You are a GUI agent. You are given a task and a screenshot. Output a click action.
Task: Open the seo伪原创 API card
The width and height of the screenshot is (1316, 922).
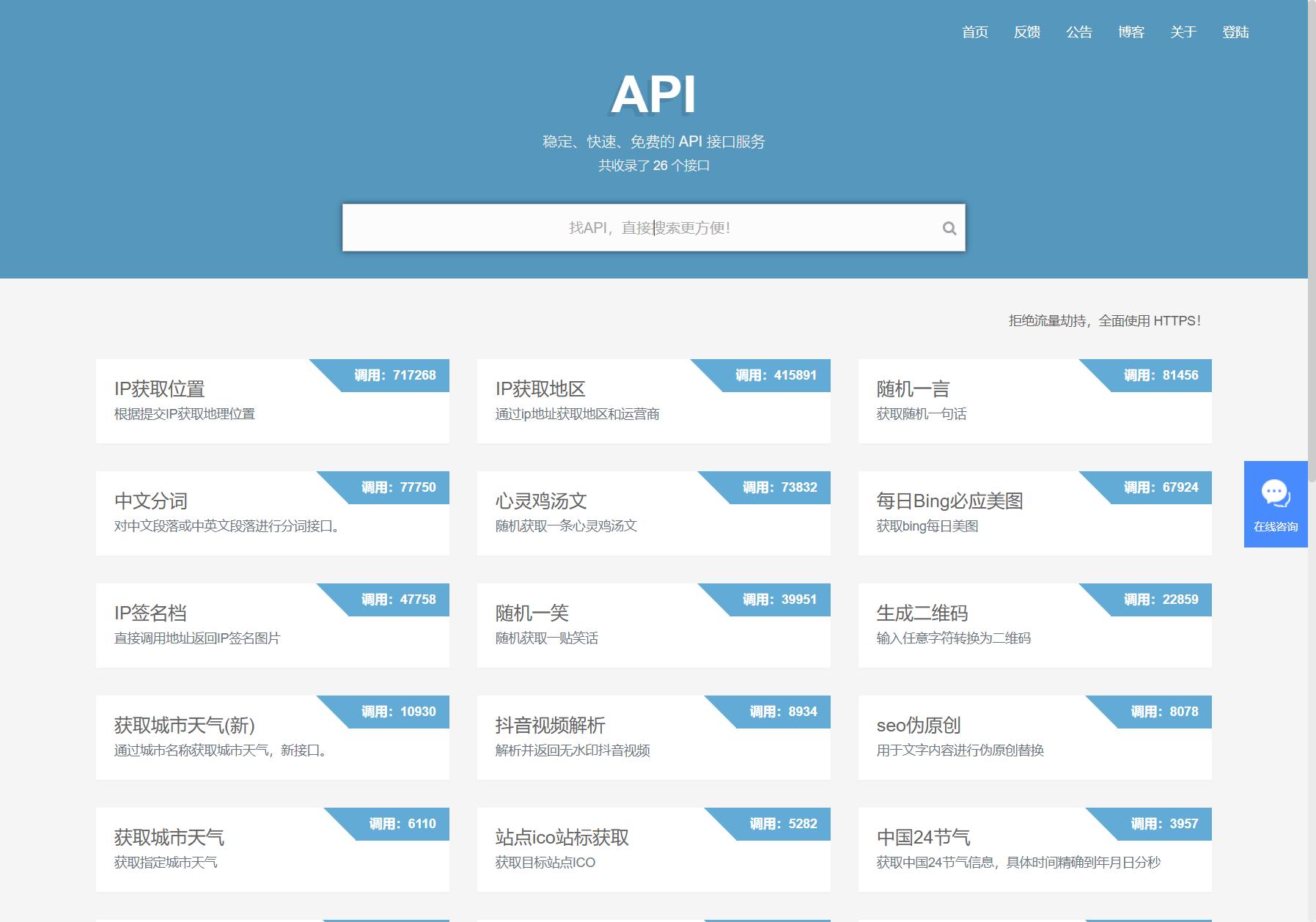tap(1035, 737)
